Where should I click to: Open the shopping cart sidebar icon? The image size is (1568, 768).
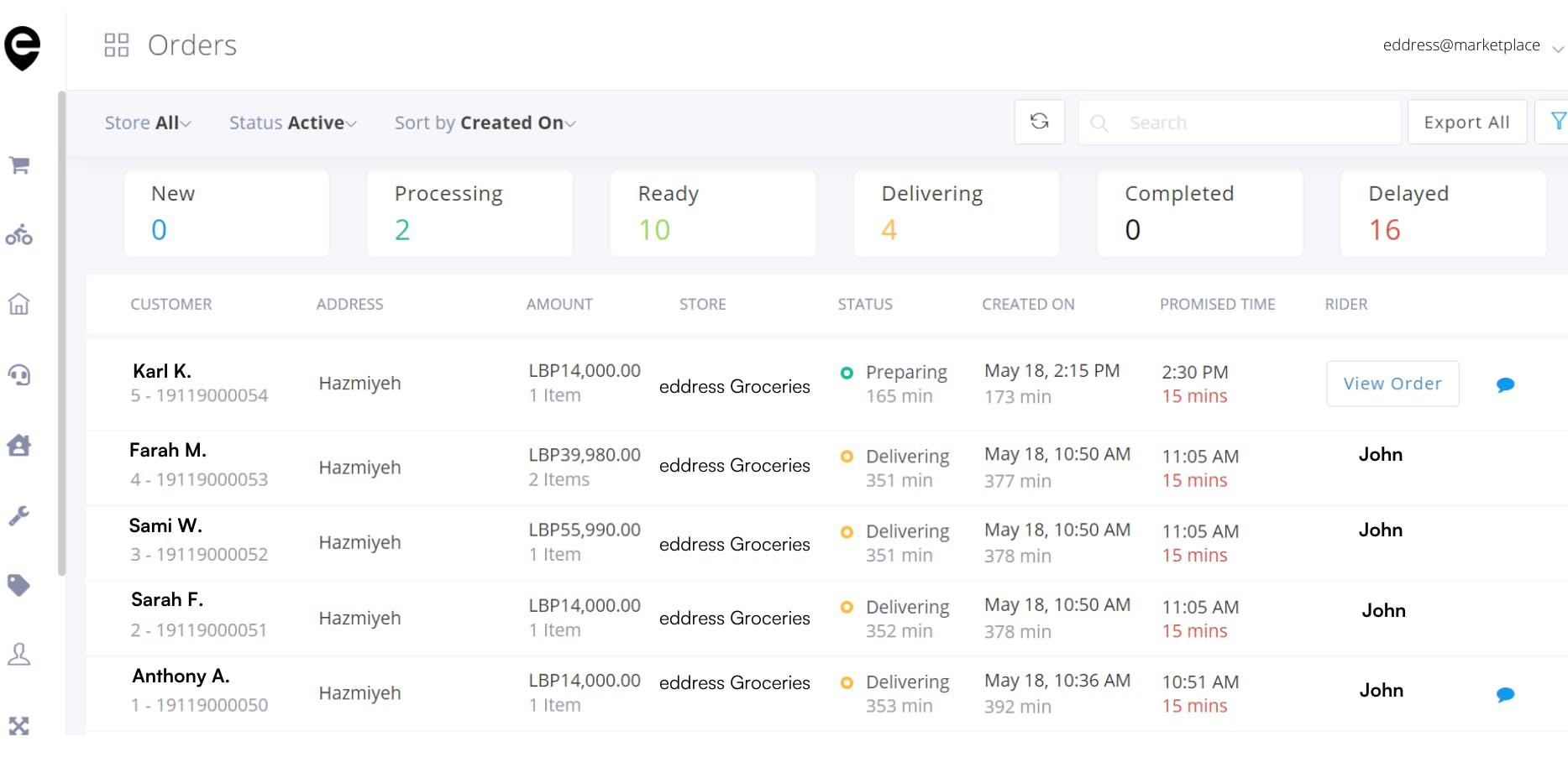tap(19, 165)
